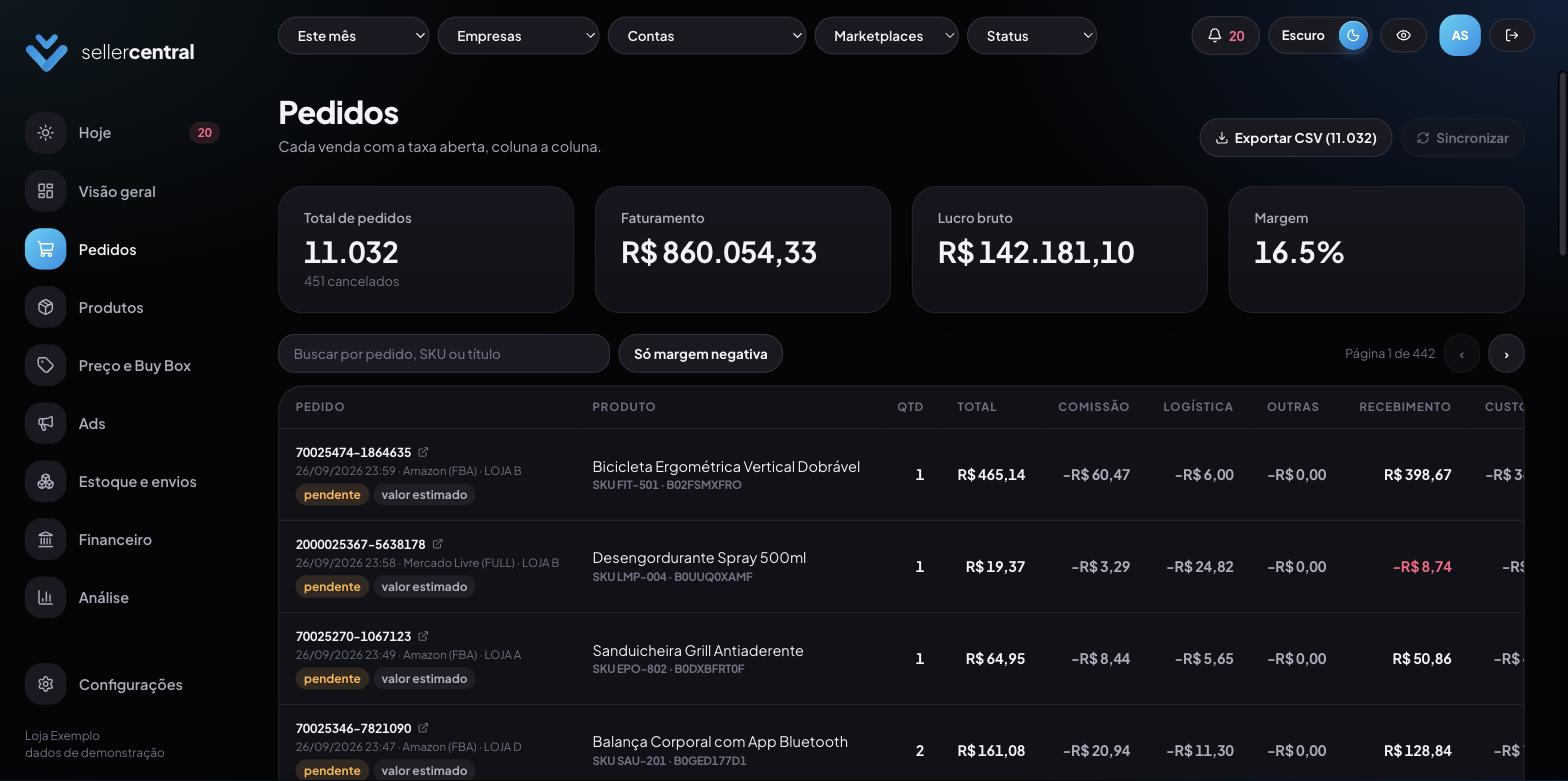This screenshot has height=781, width=1568.
Task: Go to the next page of orders
Action: pos(1506,354)
